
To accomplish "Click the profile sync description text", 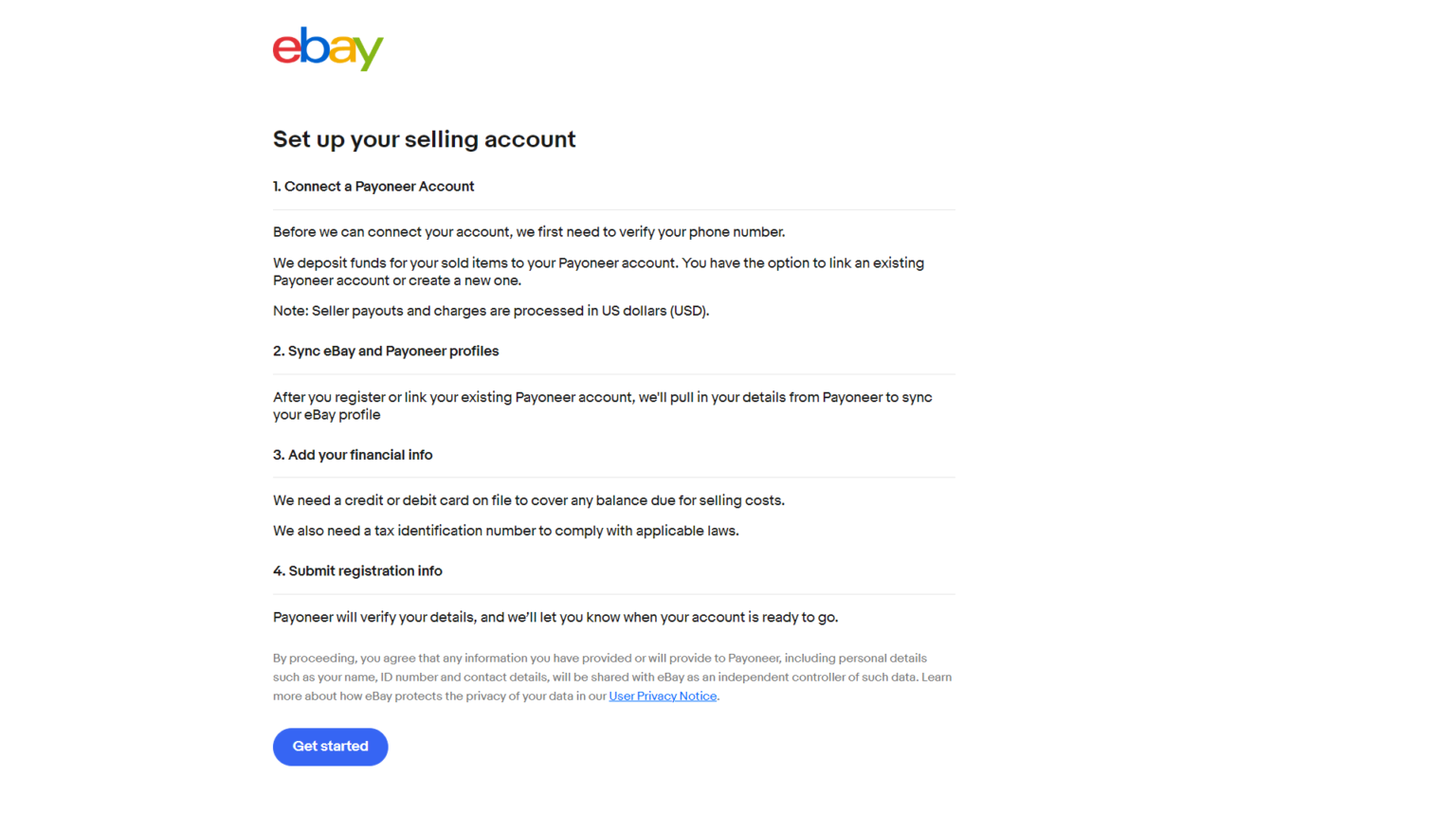I will coord(602,406).
